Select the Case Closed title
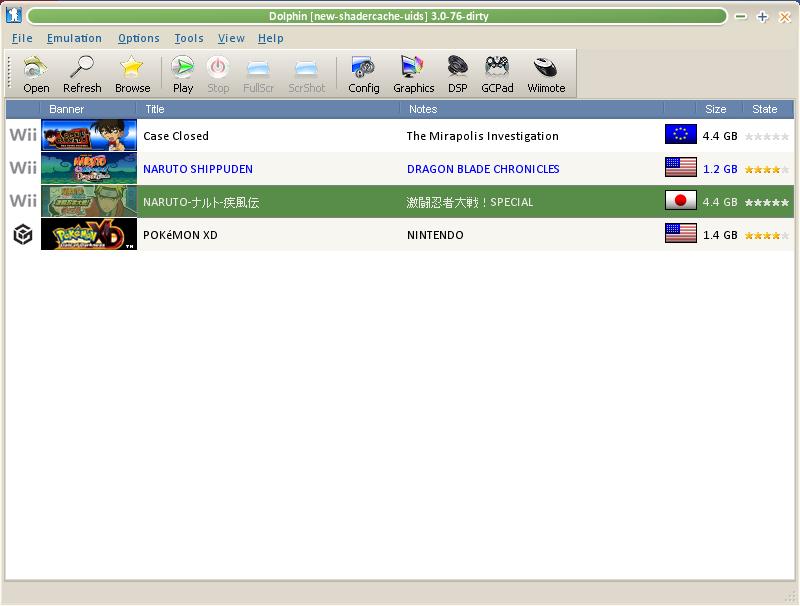 click(176, 136)
